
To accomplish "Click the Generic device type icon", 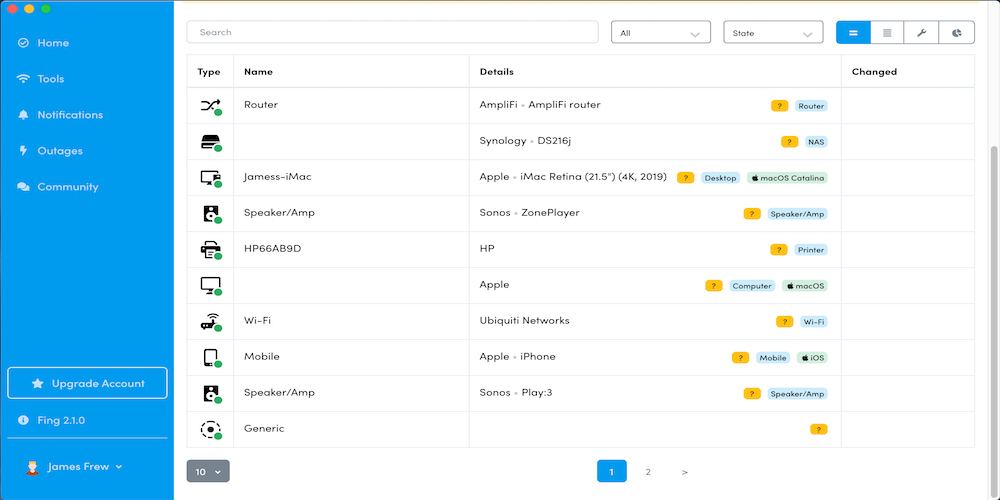I will pos(210,429).
